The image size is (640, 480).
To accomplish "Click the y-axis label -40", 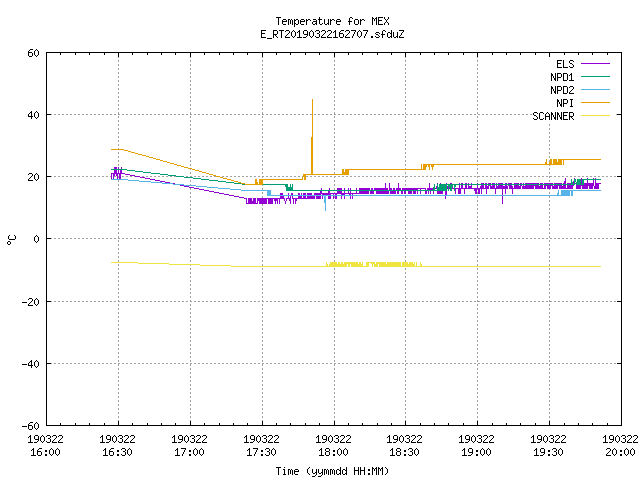I will [31, 364].
